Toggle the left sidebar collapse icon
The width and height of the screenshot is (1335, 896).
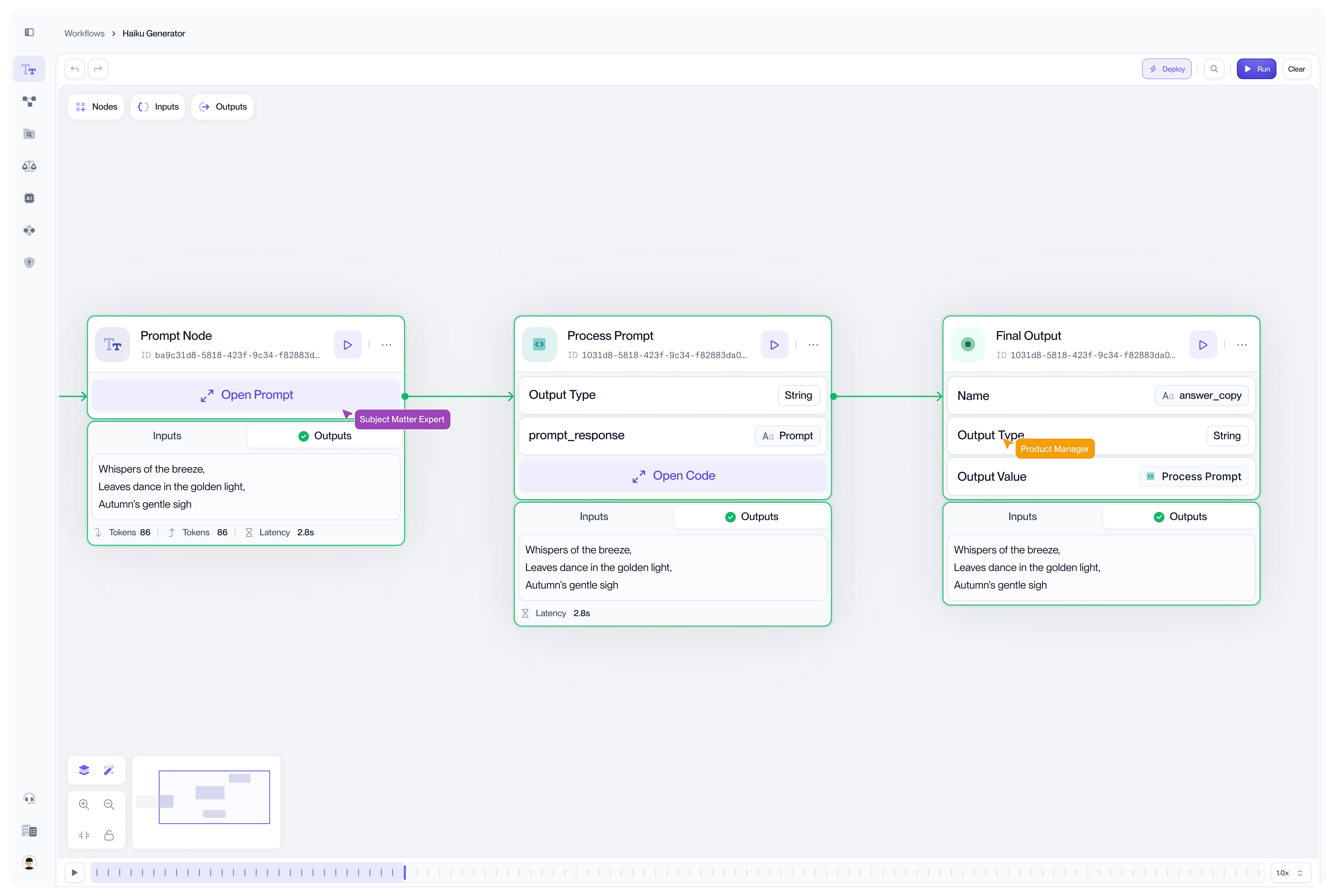point(29,33)
